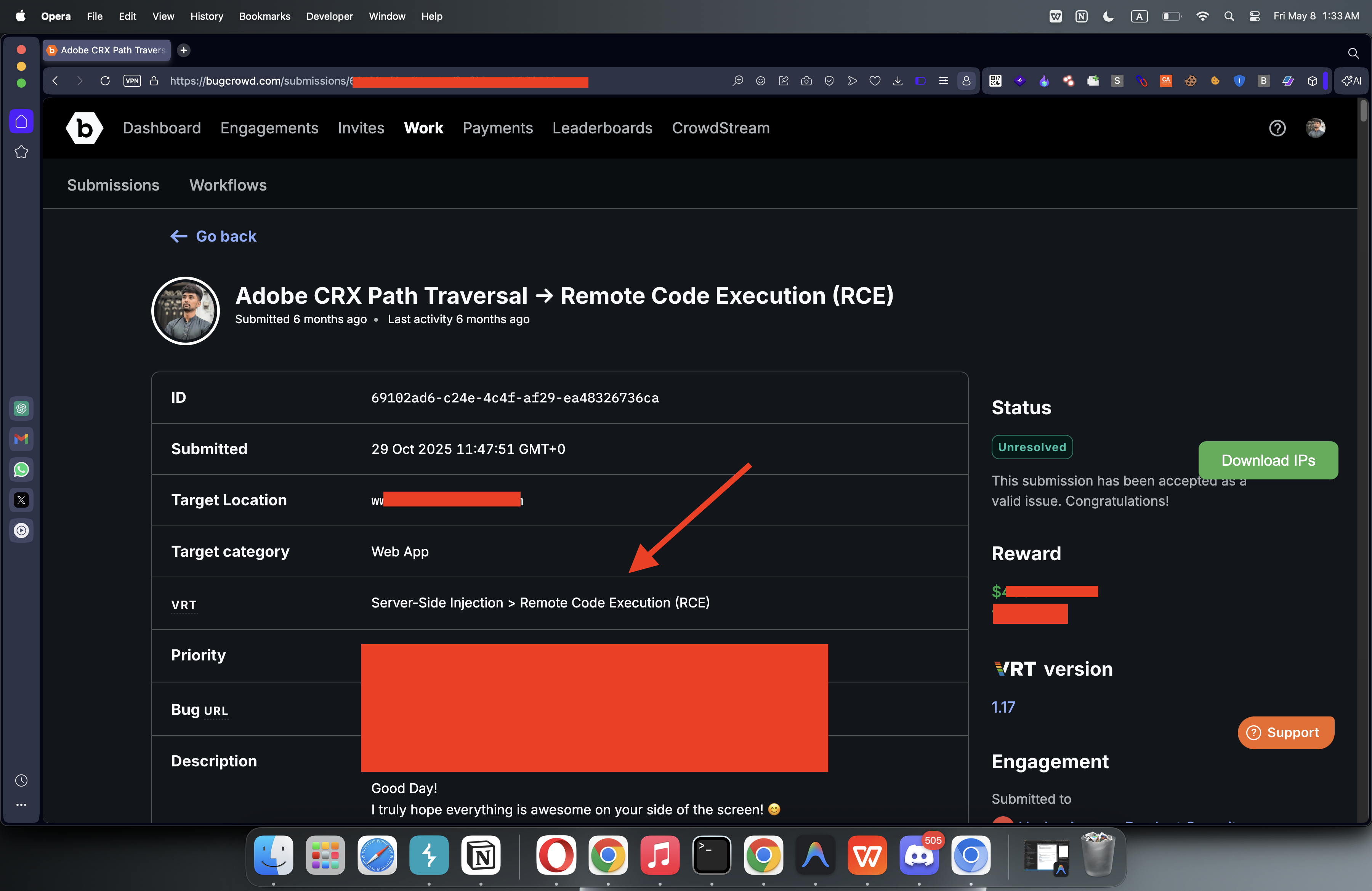The image size is (1372, 891).
Task: Open Spotlight search in macOS menu bar
Action: 1228,16
